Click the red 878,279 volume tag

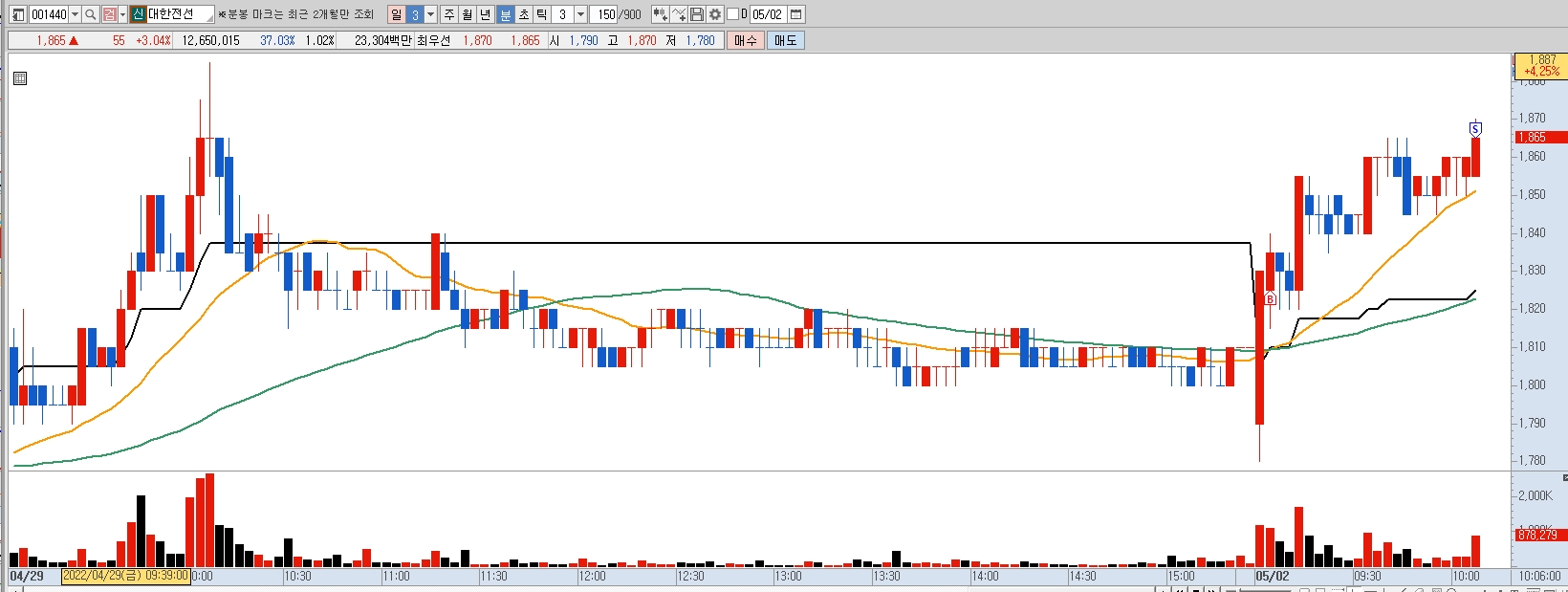1541,535
